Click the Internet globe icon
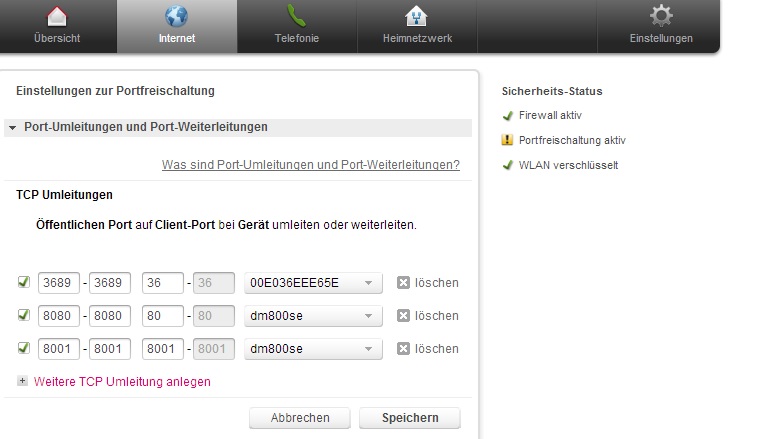Screen dimensions: 761x439 pos(176,16)
